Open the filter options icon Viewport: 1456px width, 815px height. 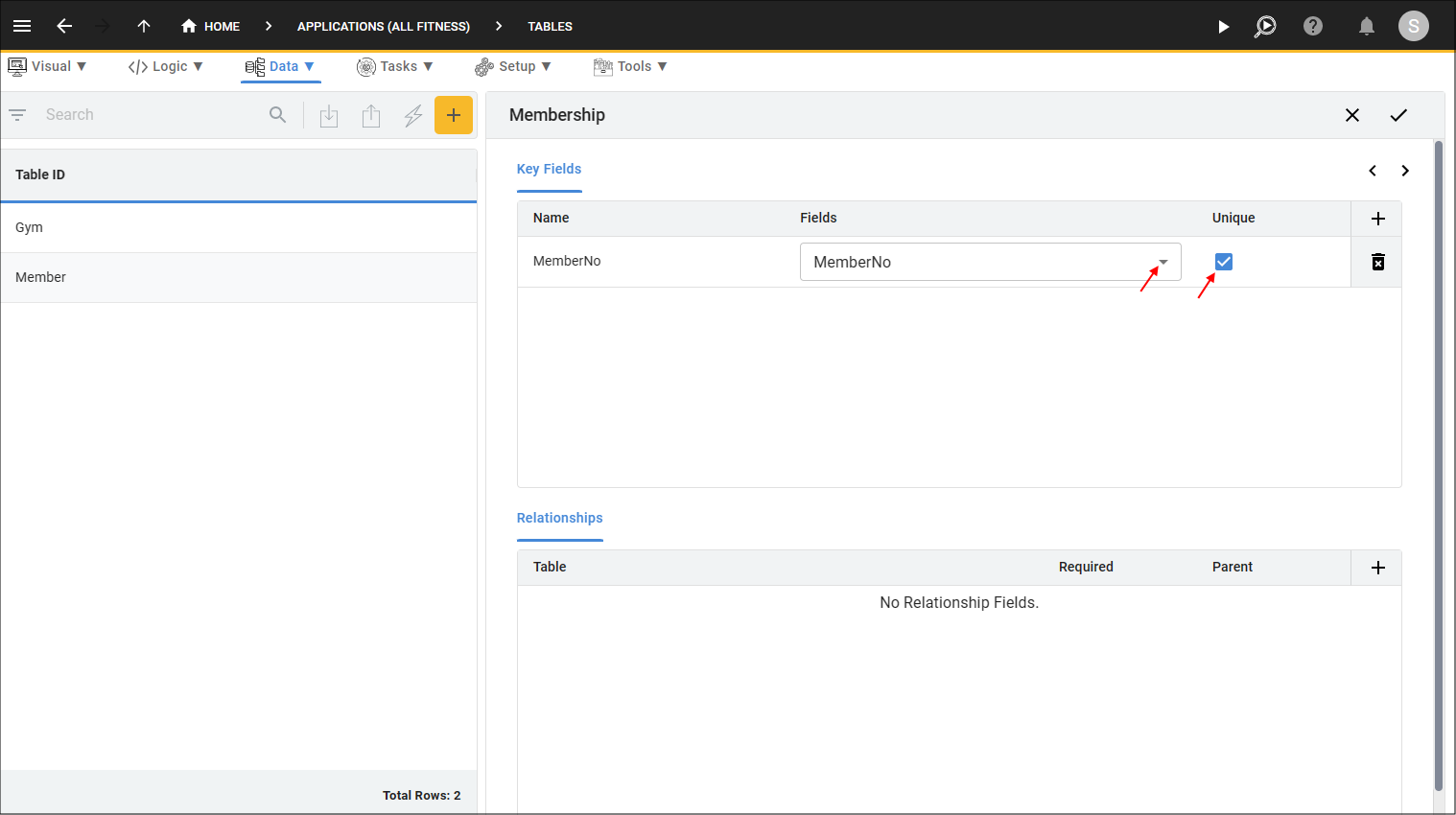pyautogui.click(x=17, y=115)
